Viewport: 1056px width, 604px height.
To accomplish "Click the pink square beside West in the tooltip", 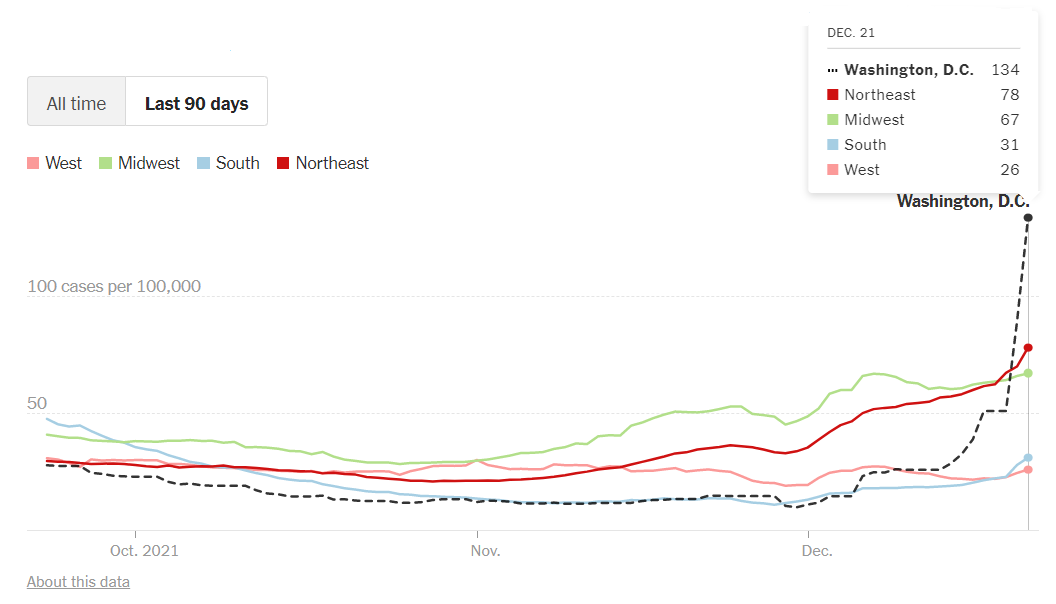I will pyautogui.click(x=831, y=169).
